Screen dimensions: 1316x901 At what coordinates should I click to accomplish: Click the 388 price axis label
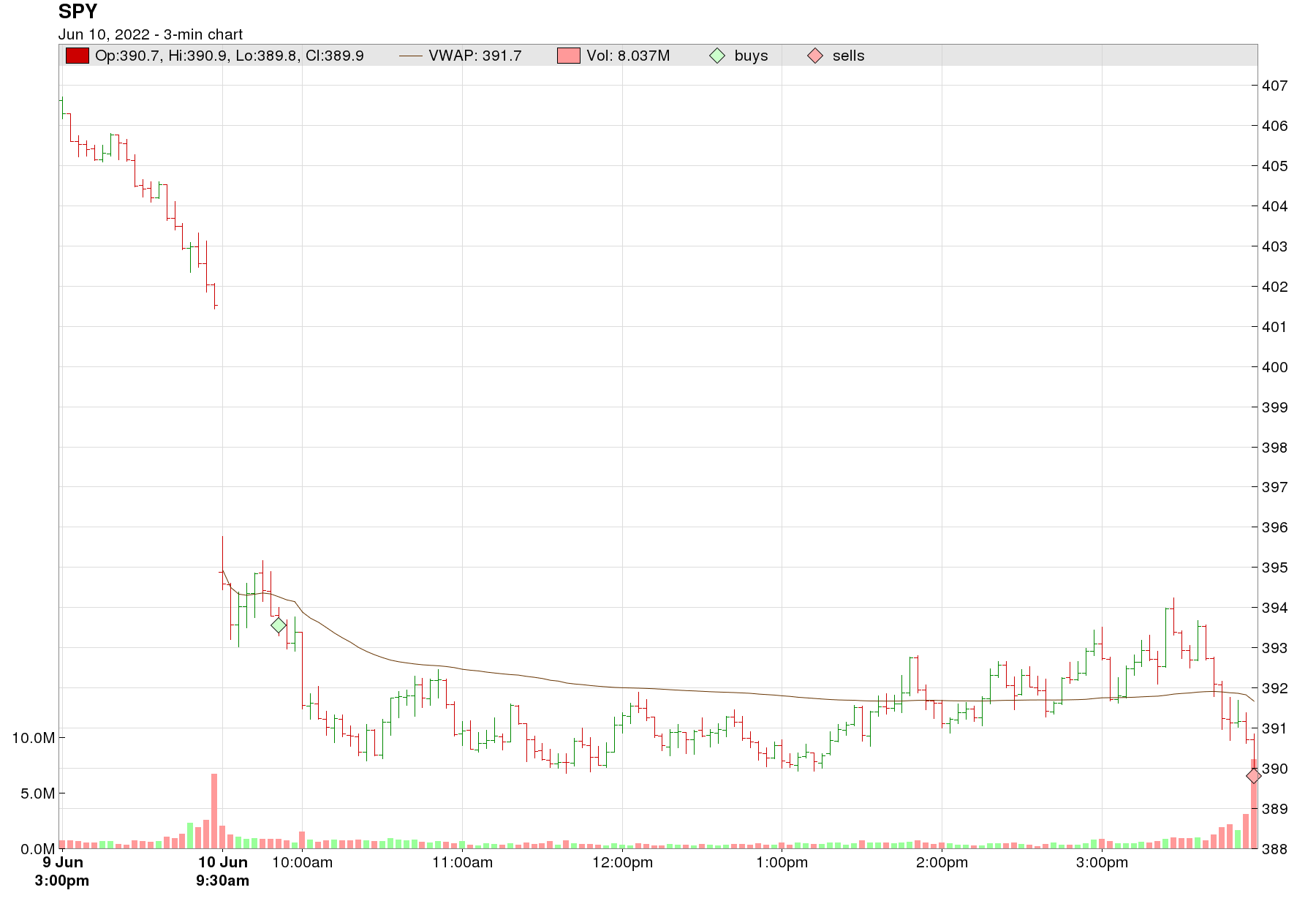(1275, 849)
